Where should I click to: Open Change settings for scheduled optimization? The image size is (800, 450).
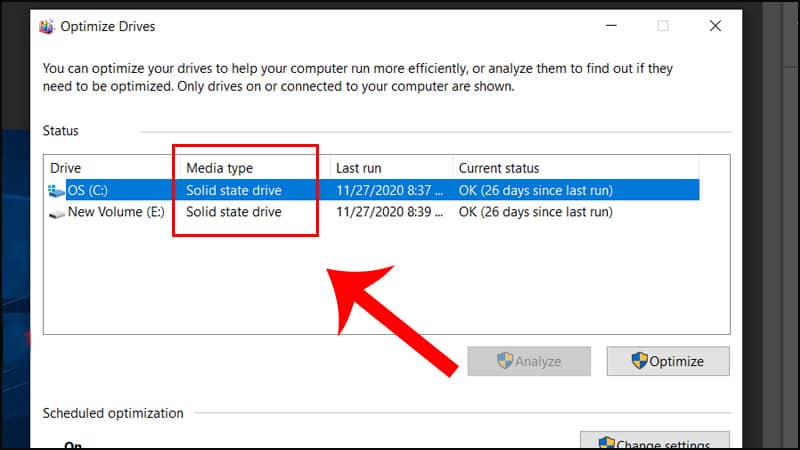coord(655,444)
